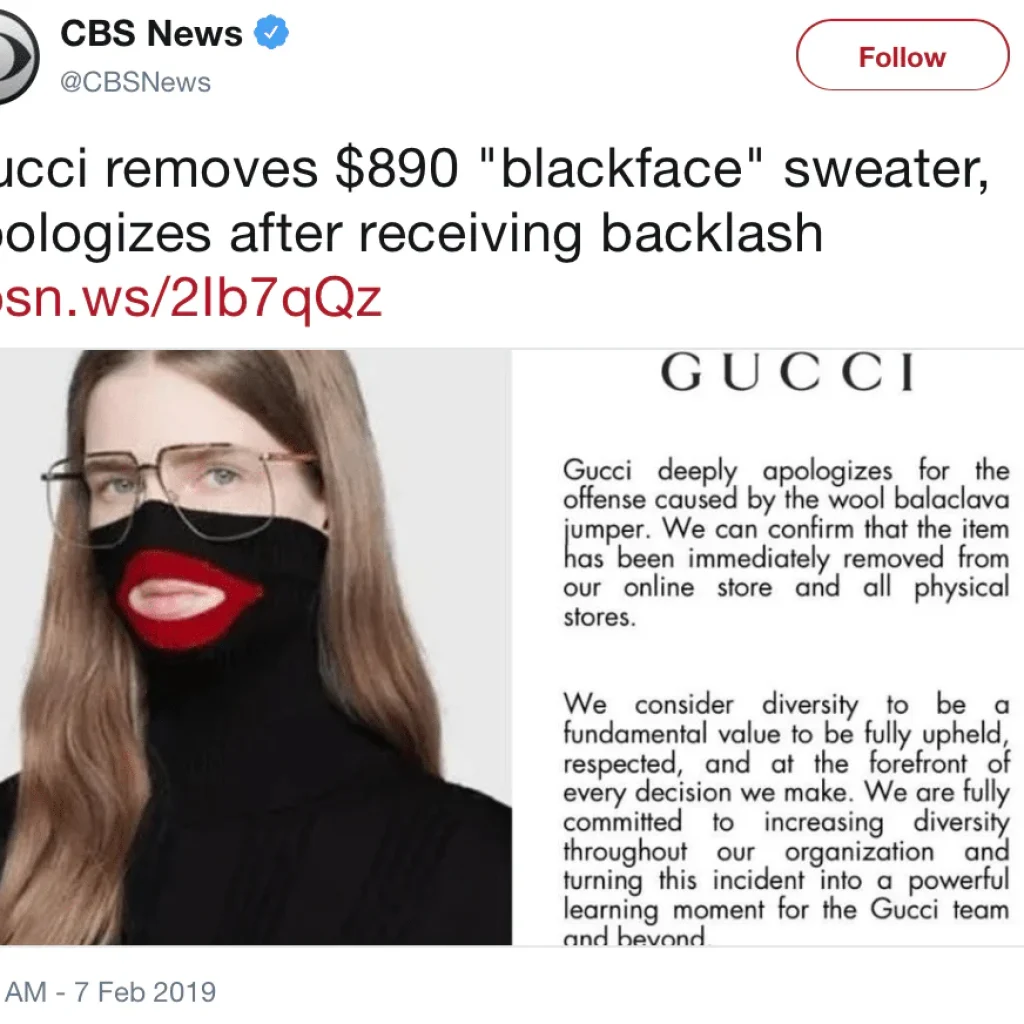Click the red lips cutout on sweater

tap(190, 598)
